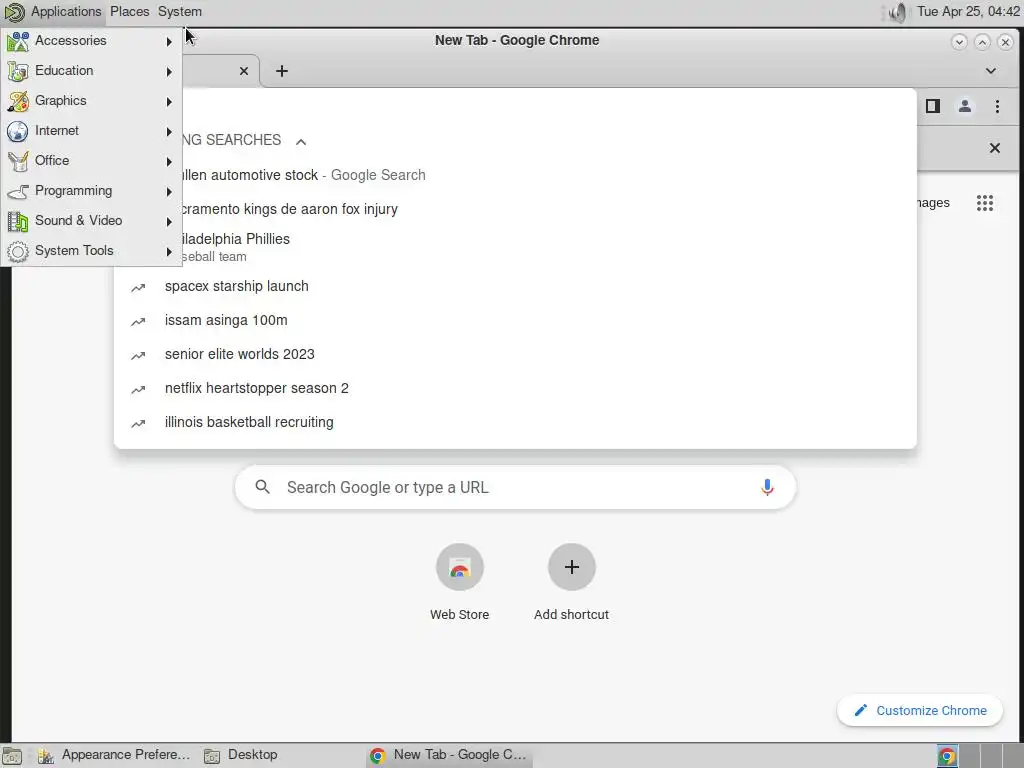
Task: Select 'spacex starship launch' suggestion
Action: point(516,286)
